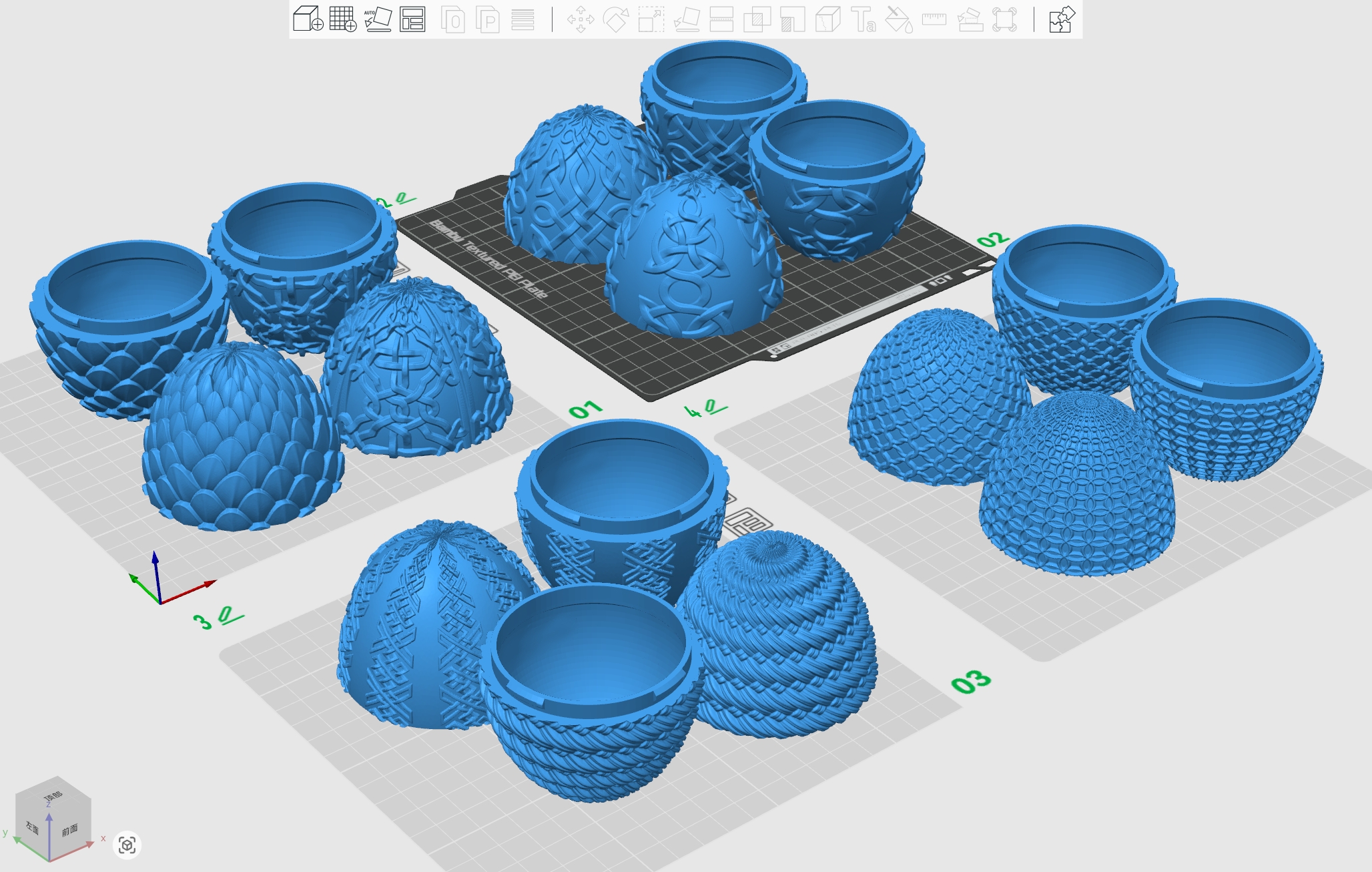The width and height of the screenshot is (1372, 872).
Task: Open the Mesh boolean tool
Action: pos(757,19)
